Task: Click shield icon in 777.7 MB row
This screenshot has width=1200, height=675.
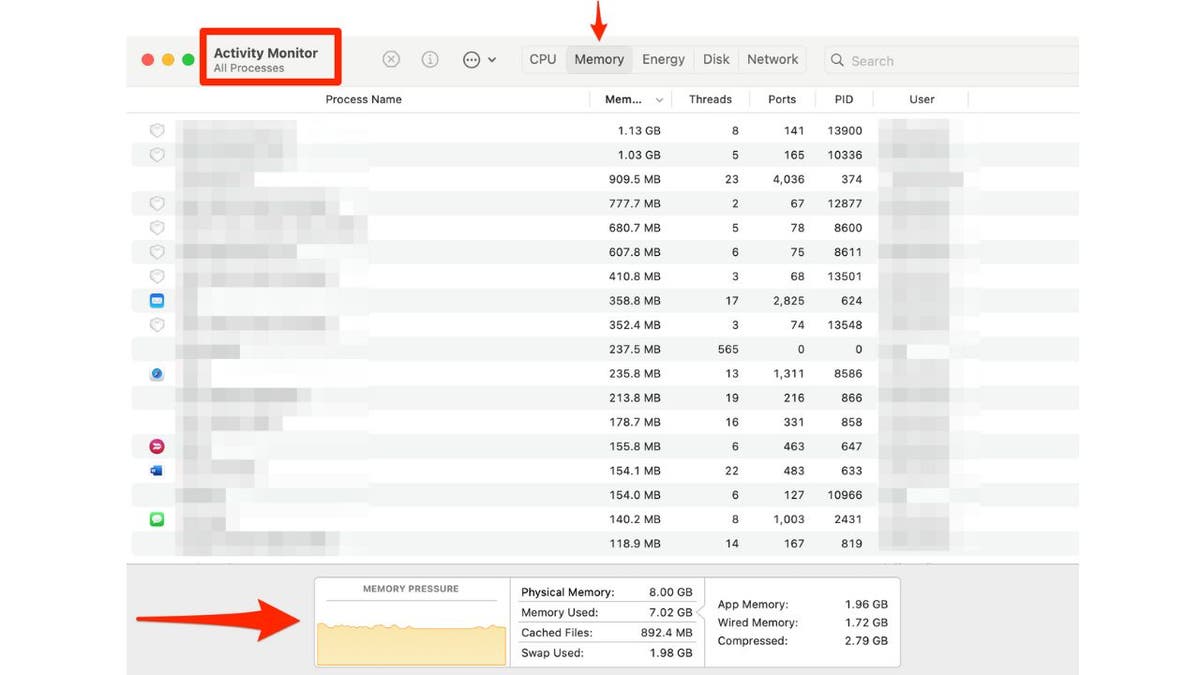Action: pos(157,204)
